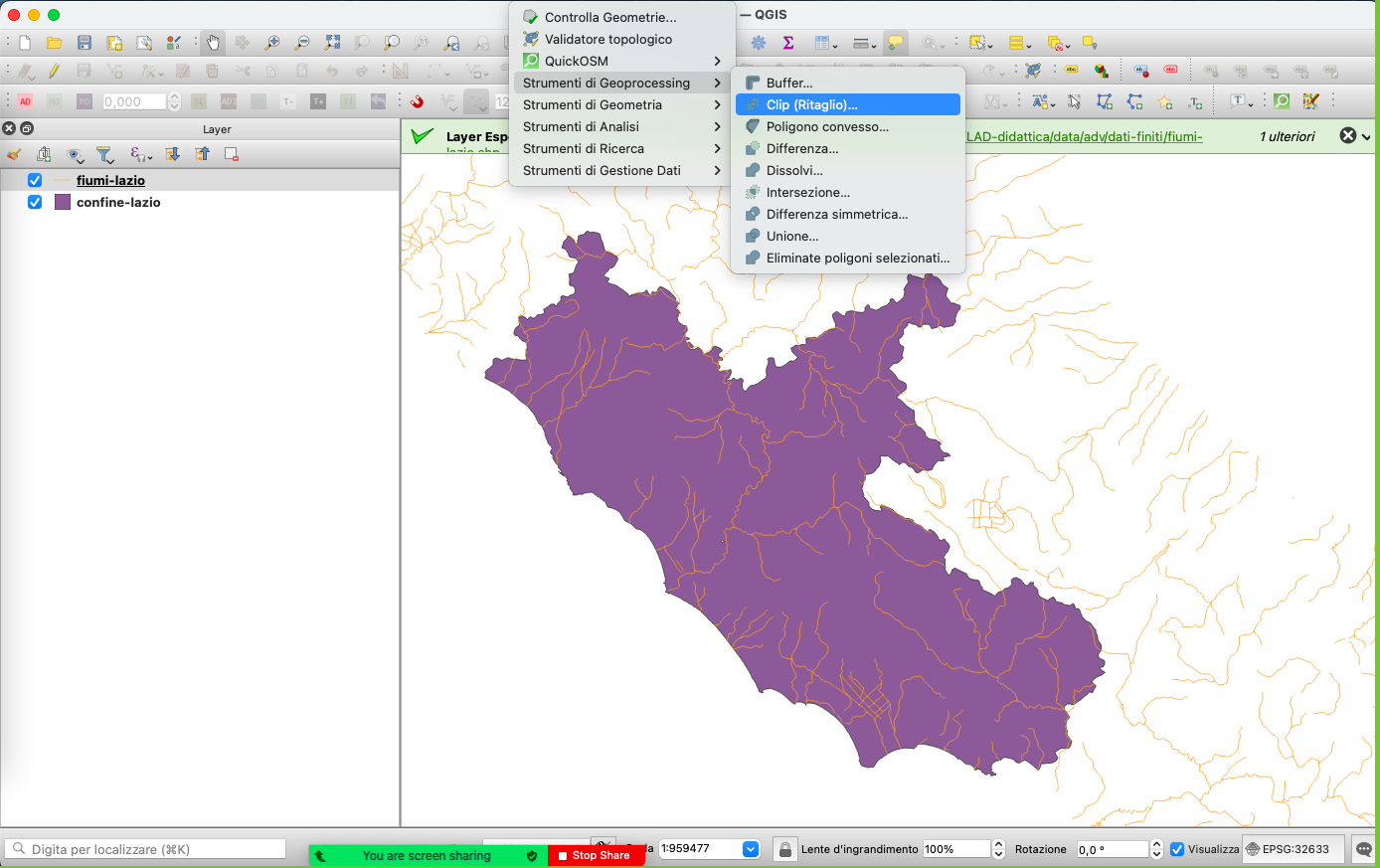Select Dissolvi from the submenu
The image size is (1380, 868).
pos(794,170)
